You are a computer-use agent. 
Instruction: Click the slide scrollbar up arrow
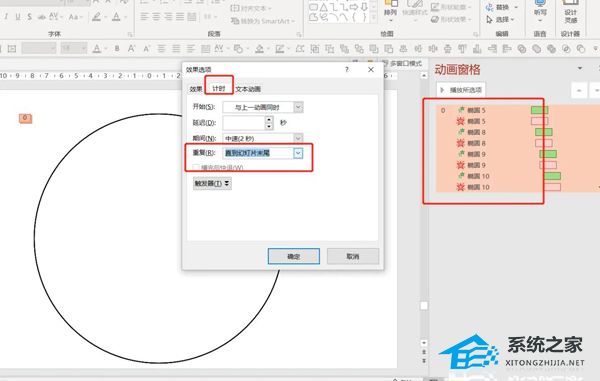(424, 76)
